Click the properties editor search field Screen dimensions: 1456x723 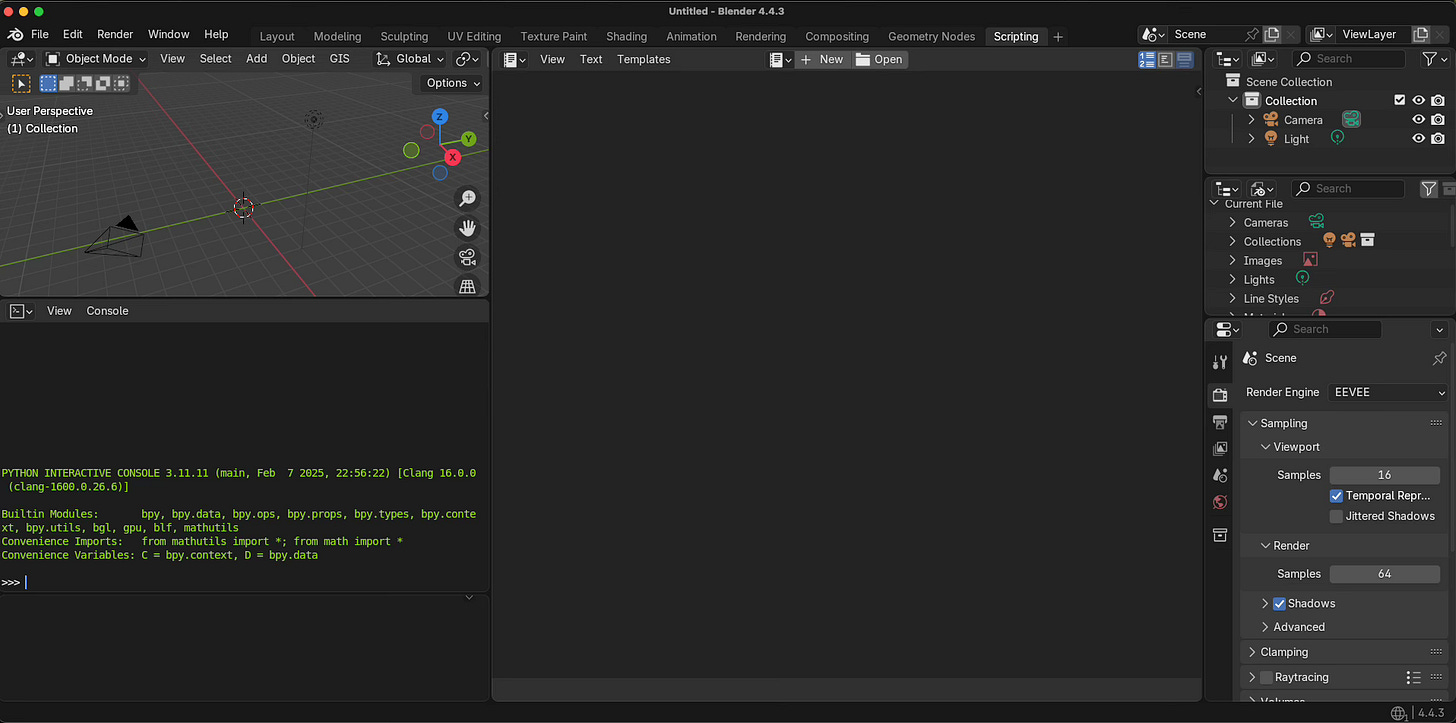[1325, 329]
